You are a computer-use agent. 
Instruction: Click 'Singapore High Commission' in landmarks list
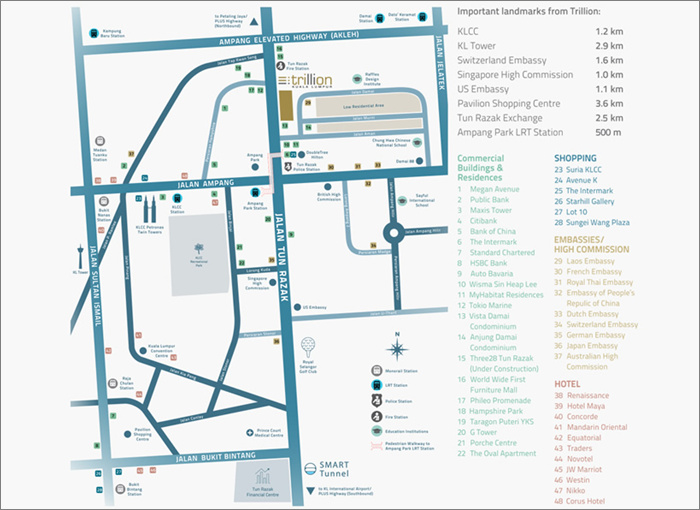(515, 75)
